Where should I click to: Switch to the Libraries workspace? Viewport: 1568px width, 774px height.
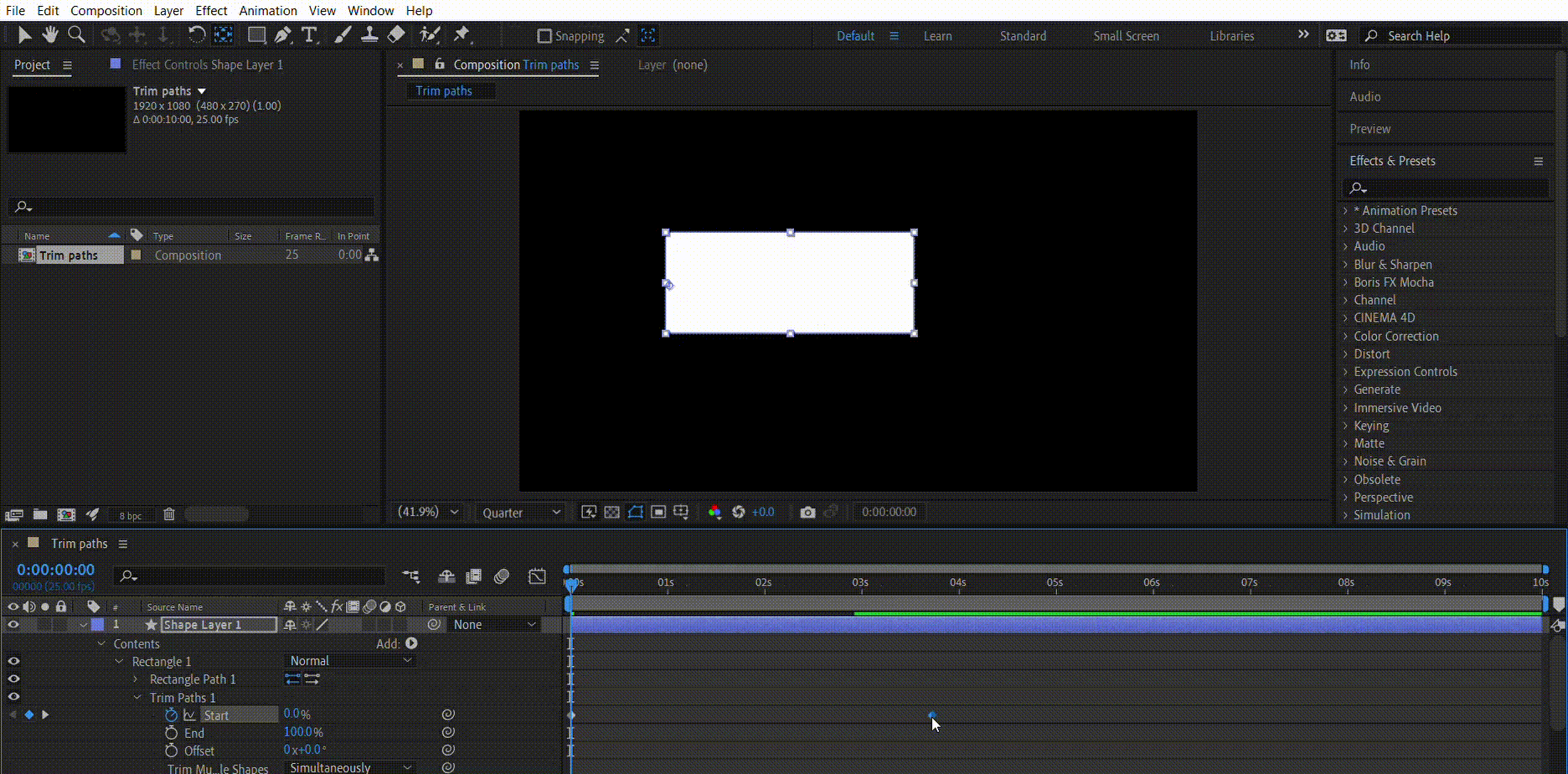[1232, 36]
